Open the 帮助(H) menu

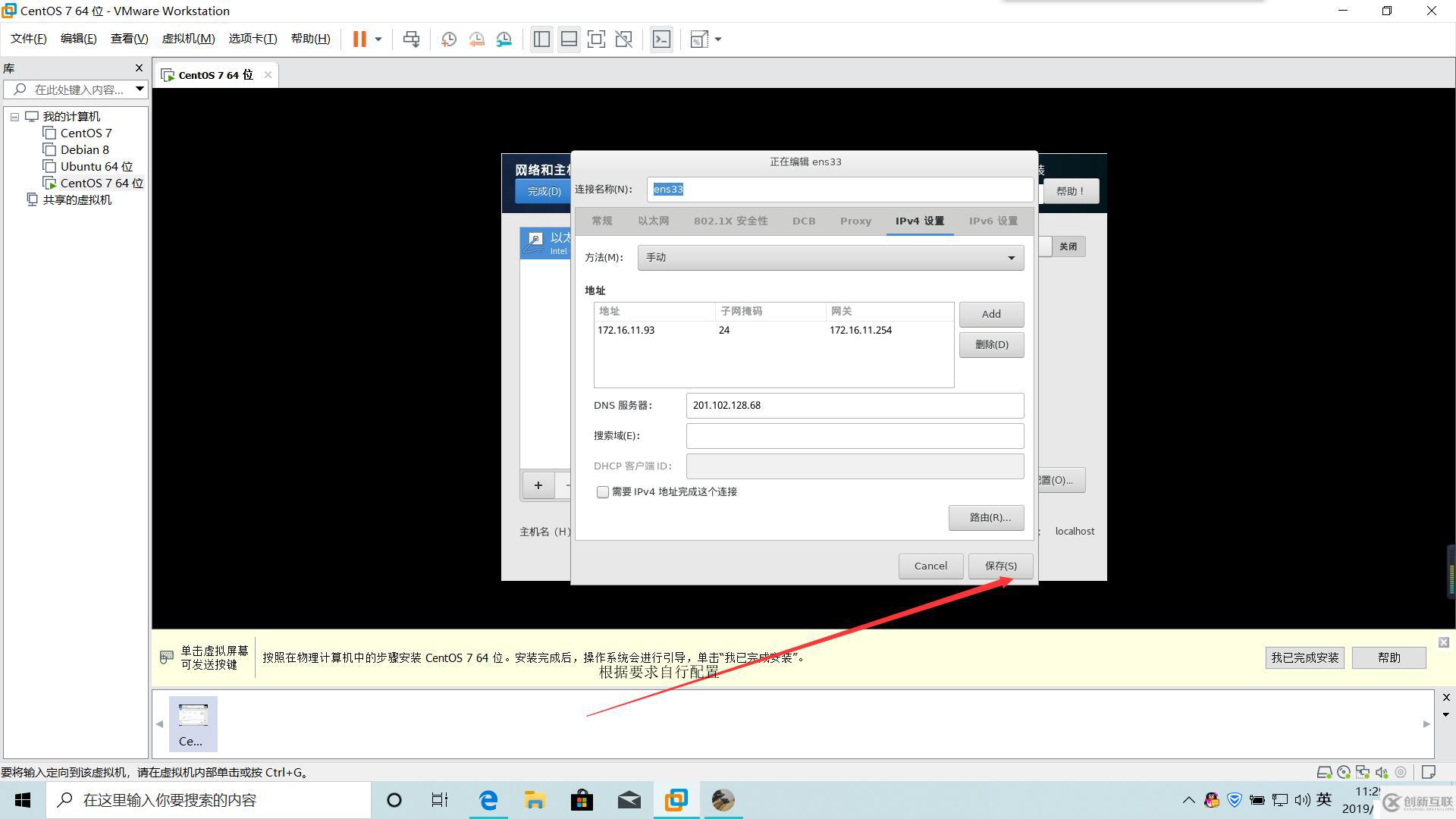310,39
